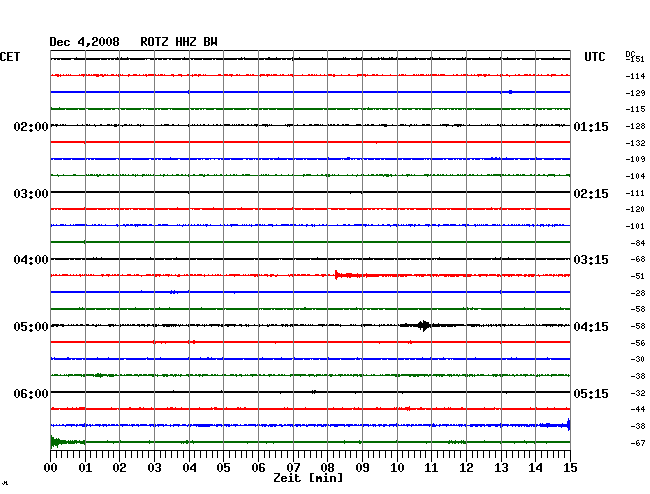Click the DC offset value "-115"
This screenshot has height=494, width=650.
point(635,109)
